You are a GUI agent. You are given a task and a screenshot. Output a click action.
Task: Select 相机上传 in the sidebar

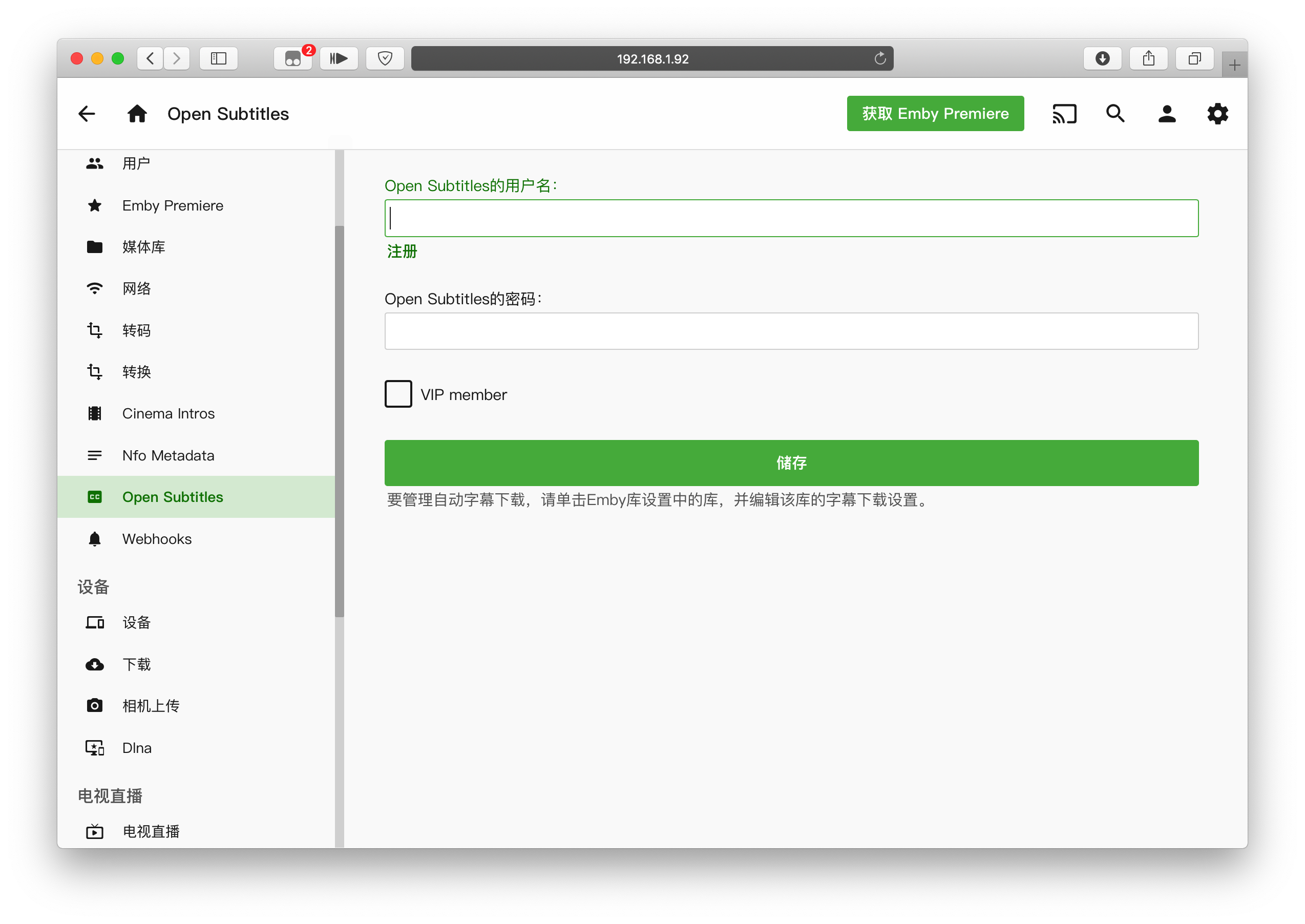[196, 705]
